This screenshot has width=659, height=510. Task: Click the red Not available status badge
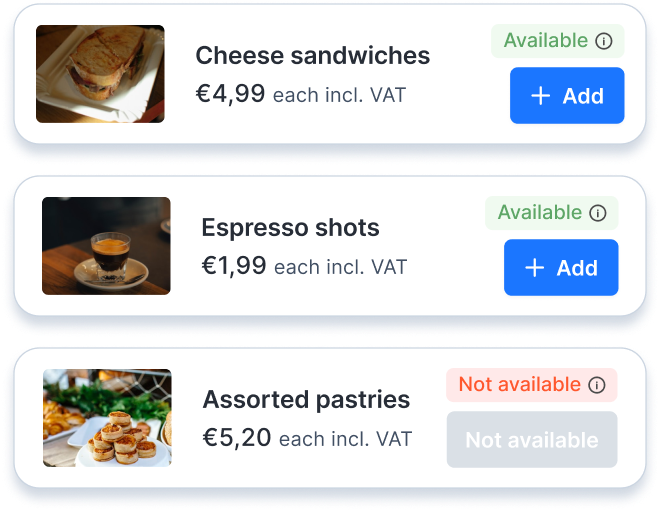coord(520,385)
